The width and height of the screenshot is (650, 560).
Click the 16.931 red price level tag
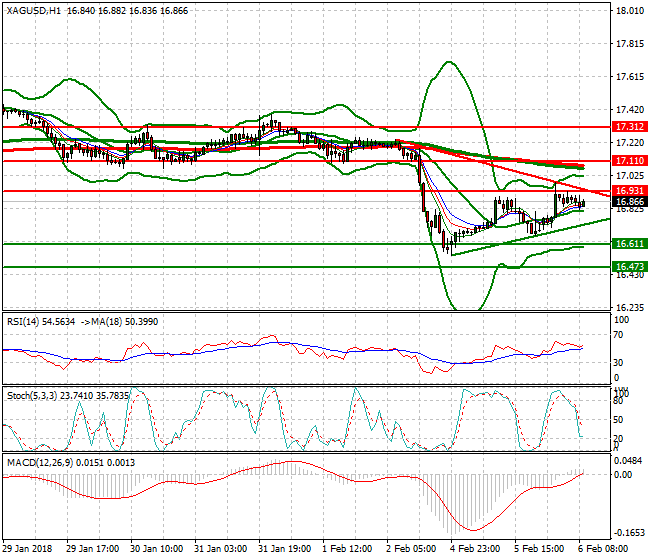(629, 190)
